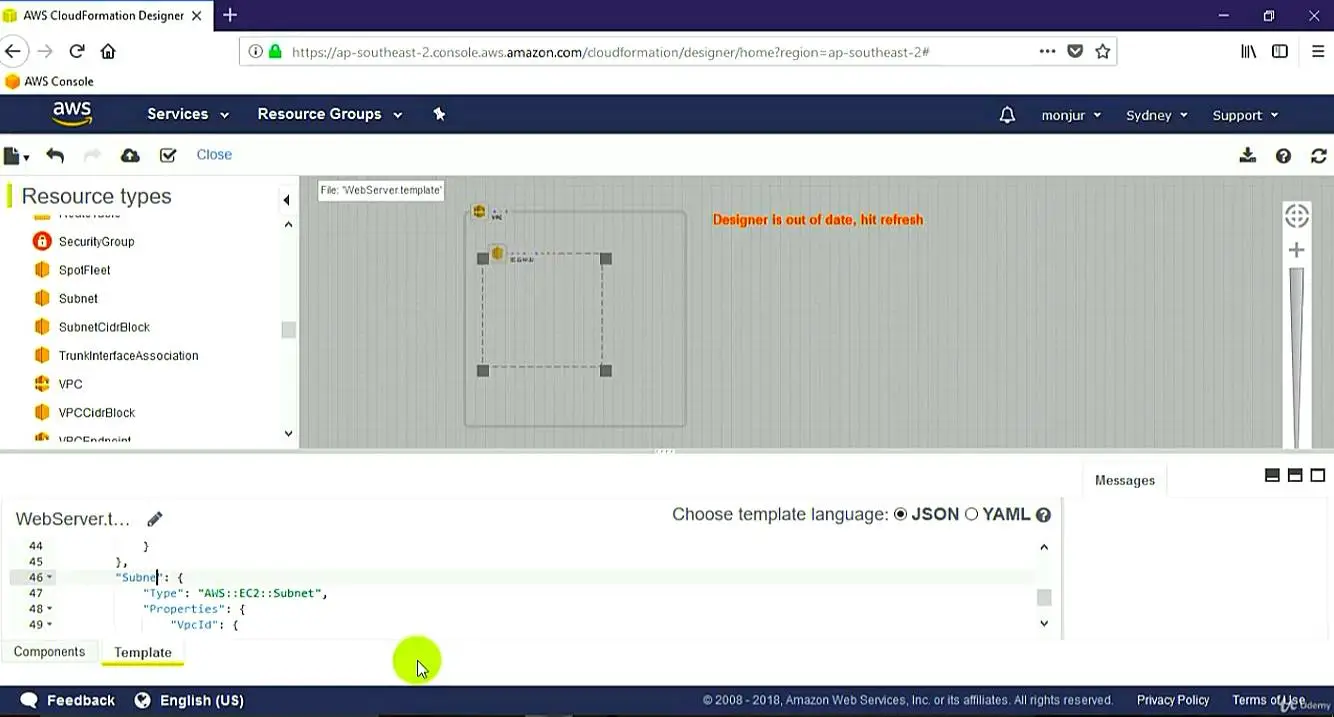The image size is (1334, 717).
Task: Zoom in with the plus icon
Action: pyautogui.click(x=1297, y=250)
